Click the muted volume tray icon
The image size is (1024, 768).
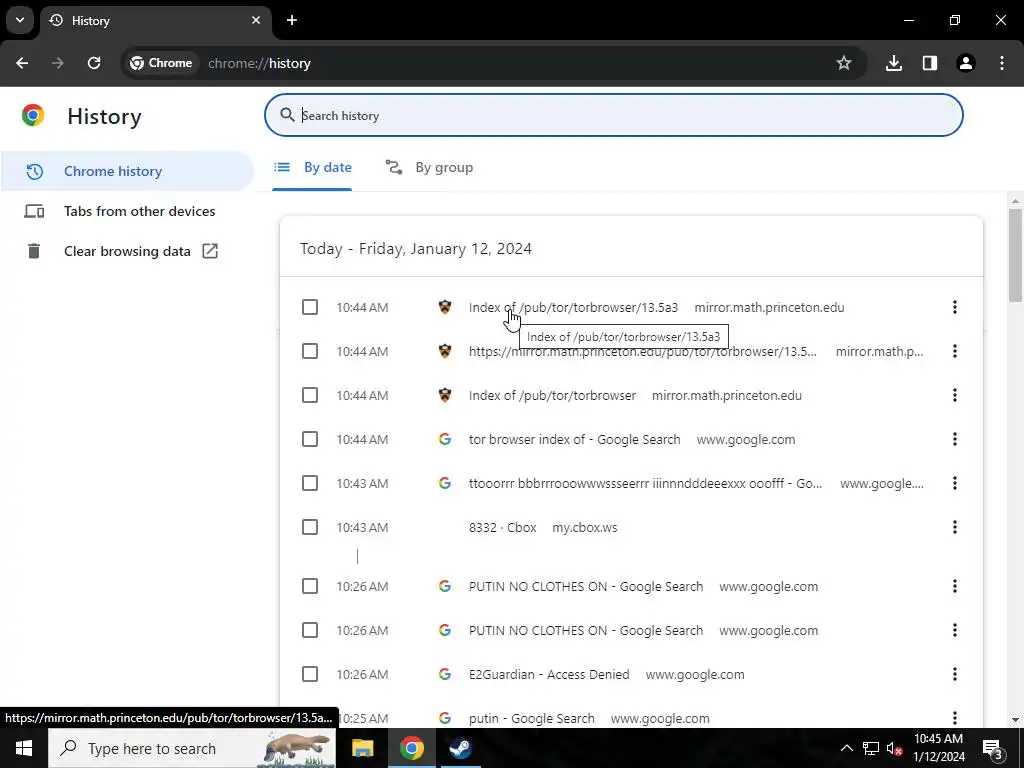click(895, 748)
